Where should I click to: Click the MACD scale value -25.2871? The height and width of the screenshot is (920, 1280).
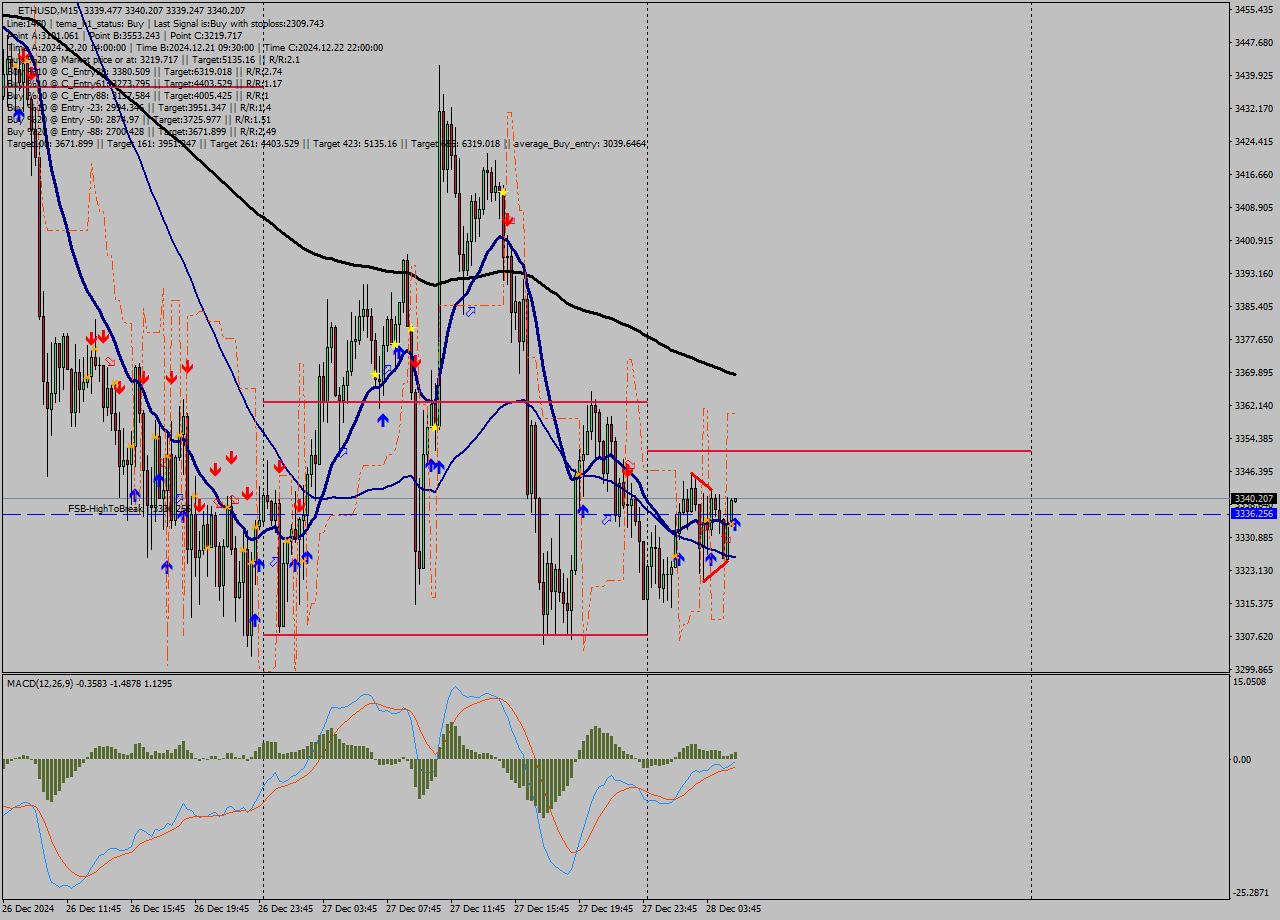1252,892
